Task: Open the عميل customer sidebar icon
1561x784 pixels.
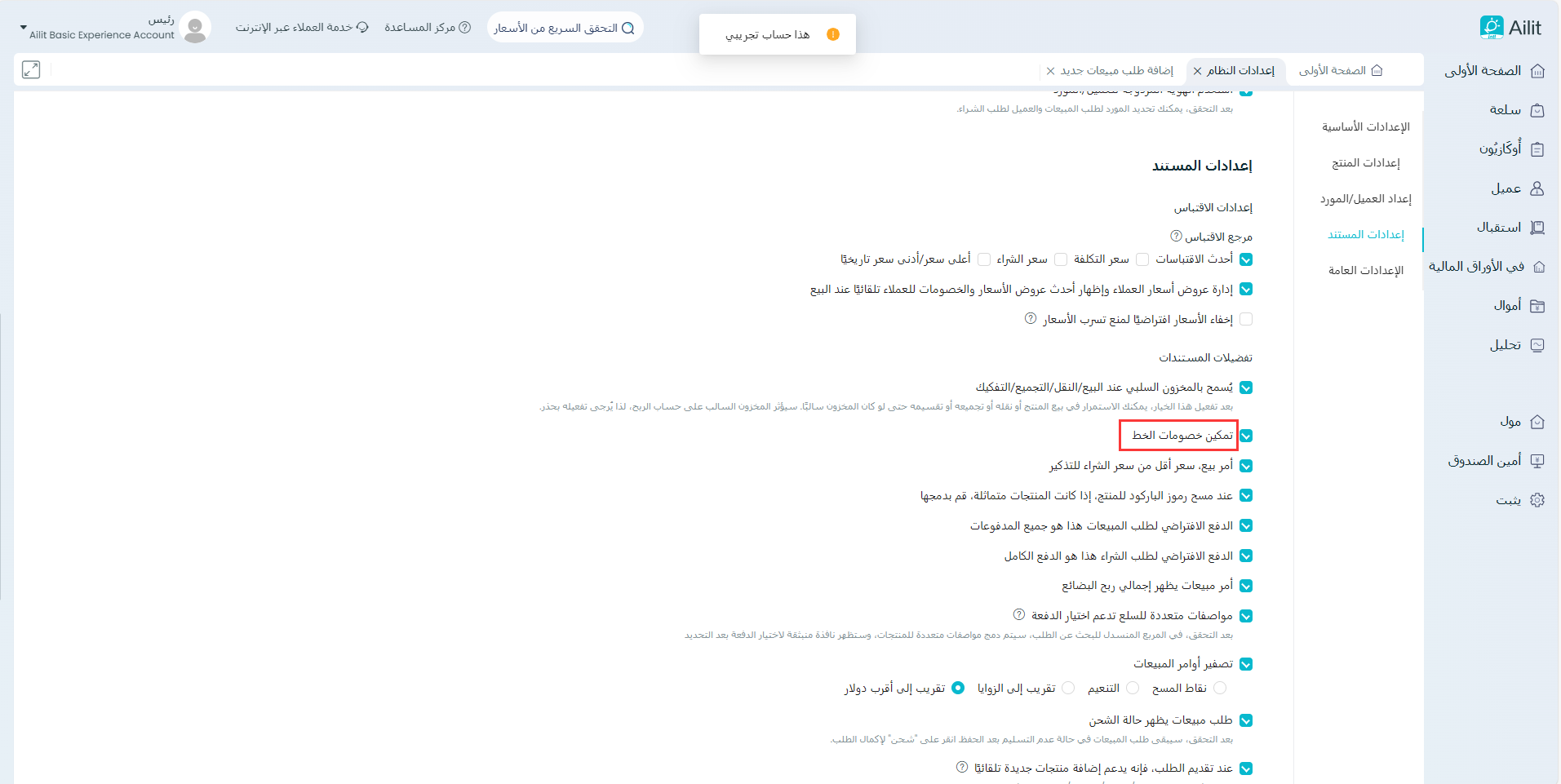Action: tap(1537, 188)
